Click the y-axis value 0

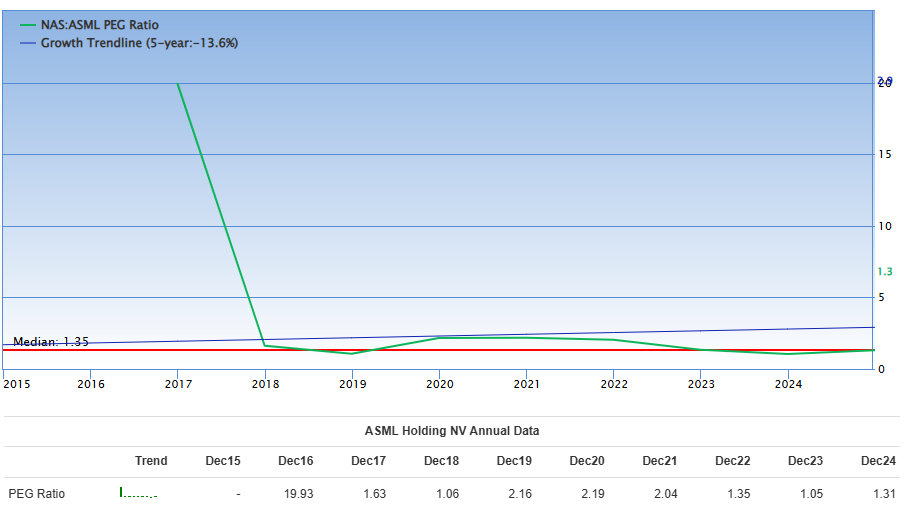881,369
